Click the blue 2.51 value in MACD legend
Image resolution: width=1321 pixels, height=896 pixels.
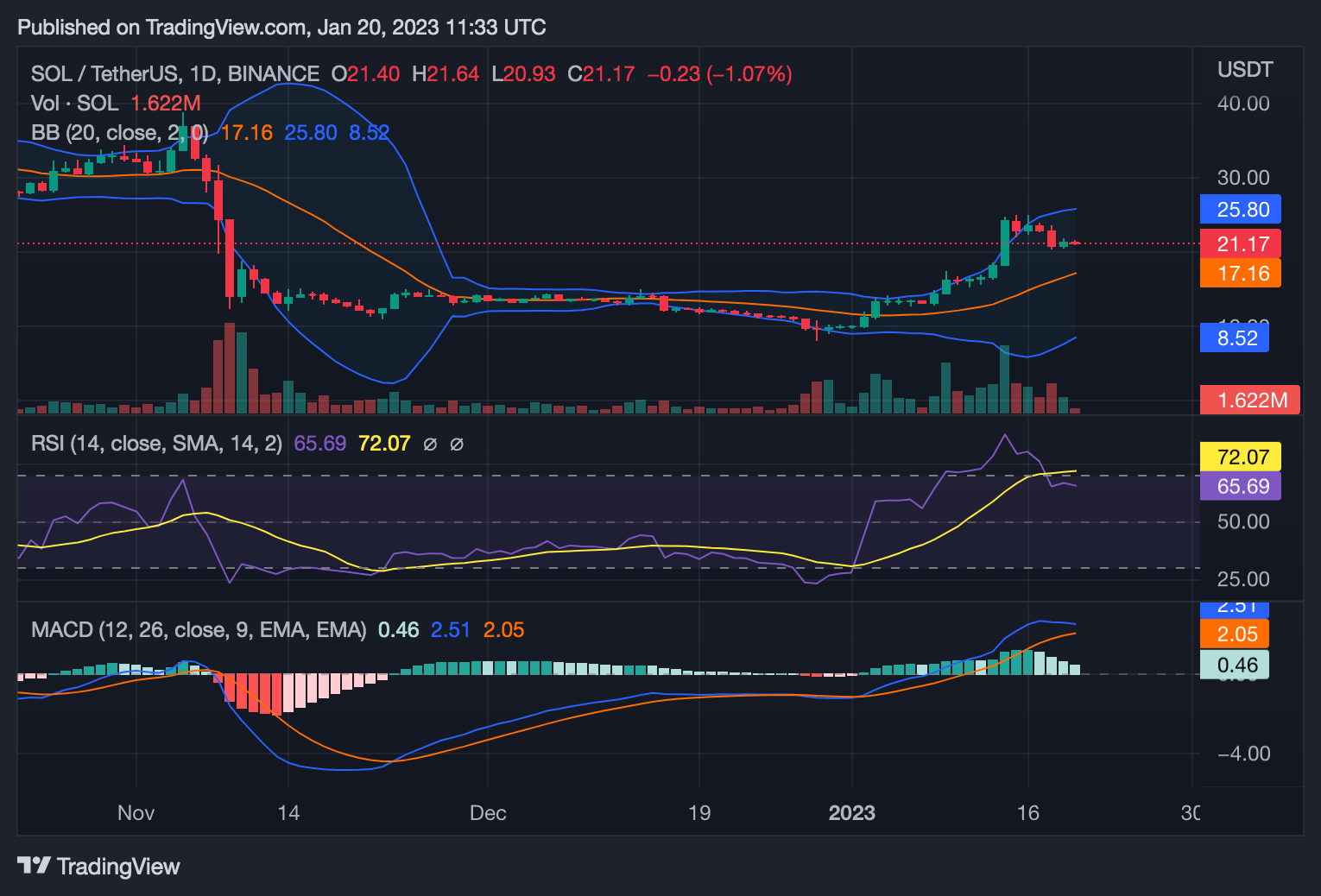tap(451, 630)
